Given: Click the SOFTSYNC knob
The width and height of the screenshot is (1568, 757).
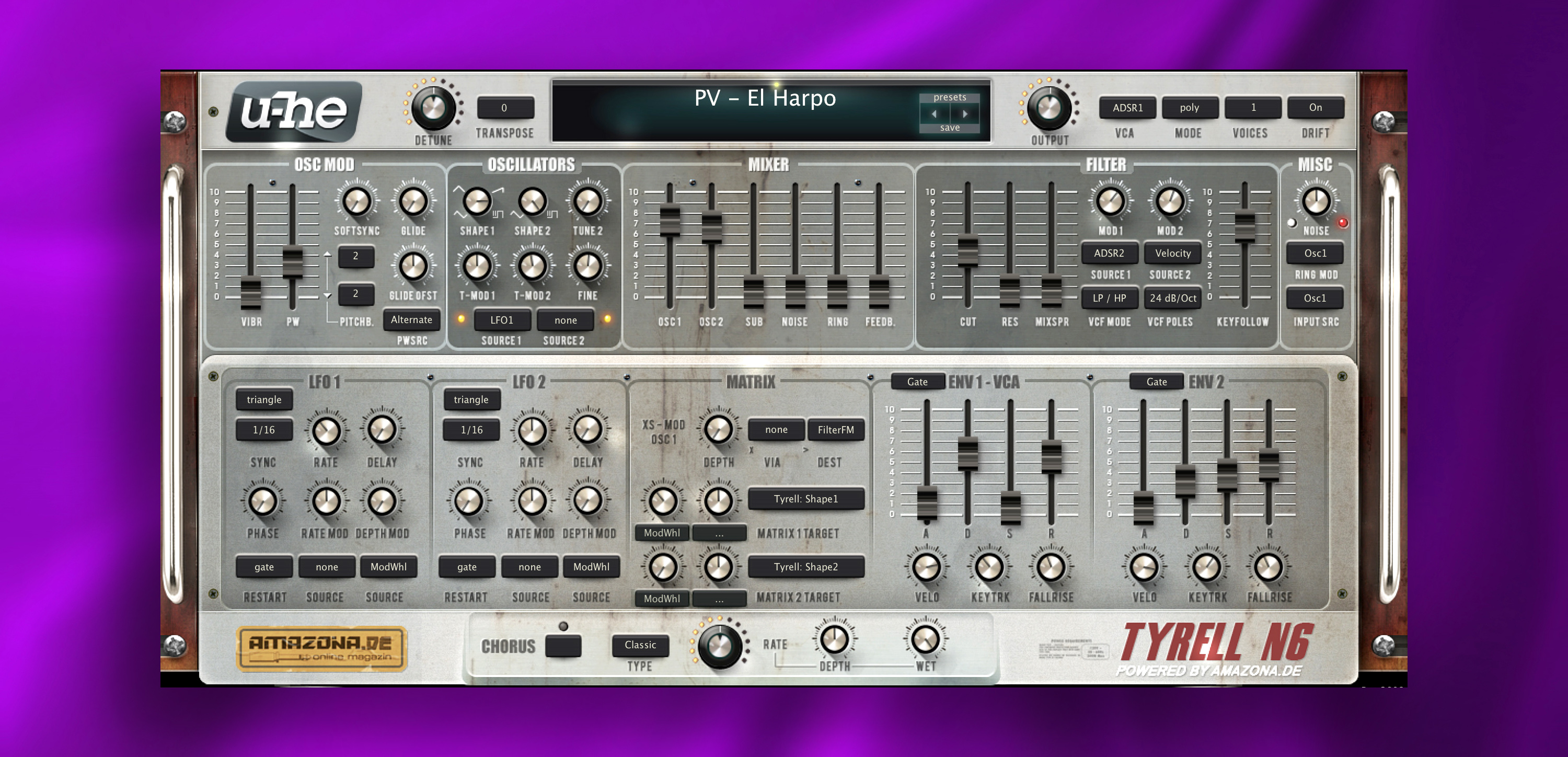Looking at the screenshot, I should [356, 201].
